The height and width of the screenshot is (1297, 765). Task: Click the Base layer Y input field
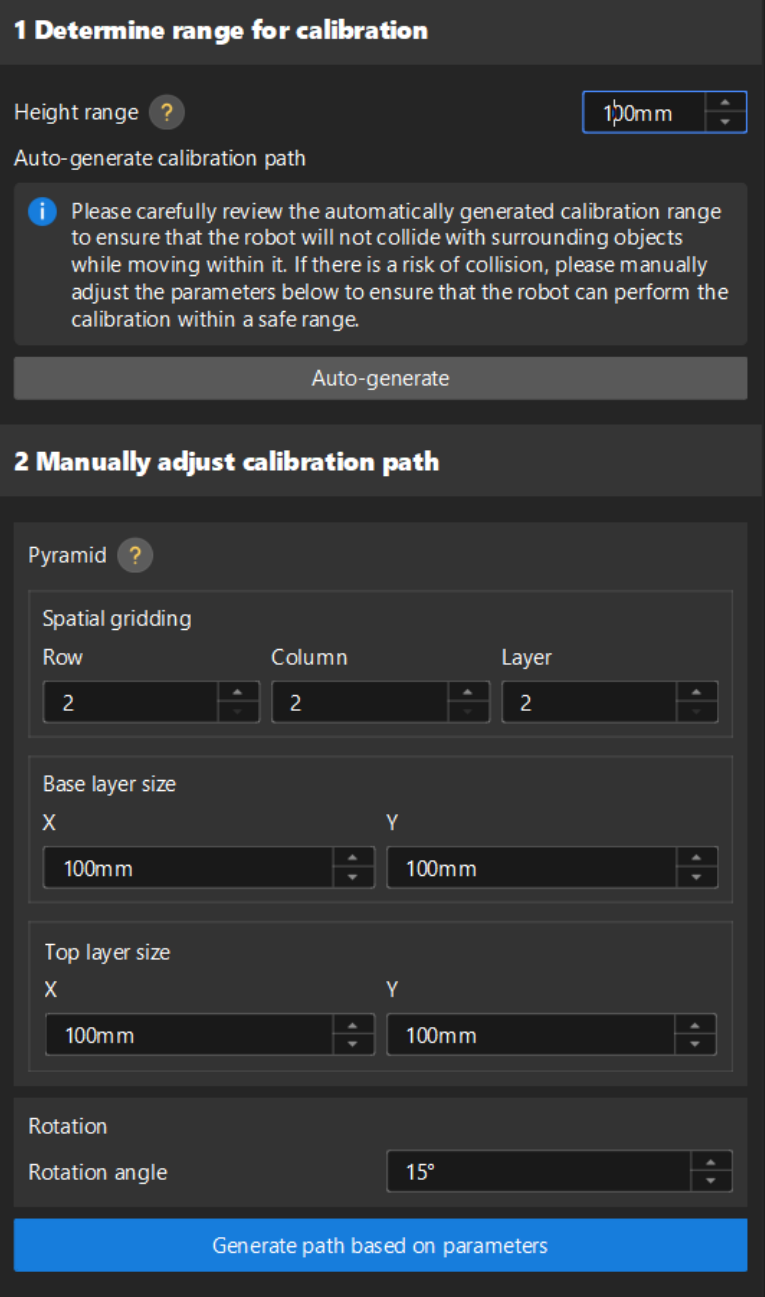pos(530,867)
